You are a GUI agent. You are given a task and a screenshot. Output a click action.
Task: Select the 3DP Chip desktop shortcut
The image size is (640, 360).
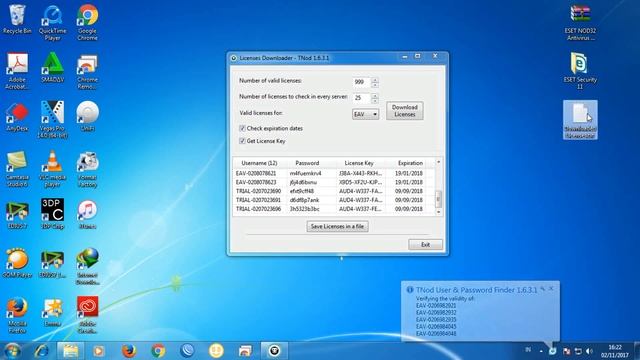pyautogui.click(x=53, y=213)
